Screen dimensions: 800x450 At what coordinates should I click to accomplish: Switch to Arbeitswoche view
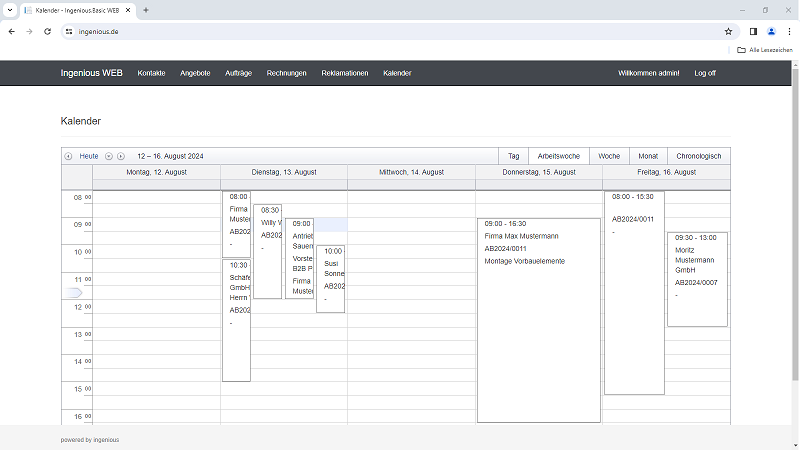coord(559,156)
